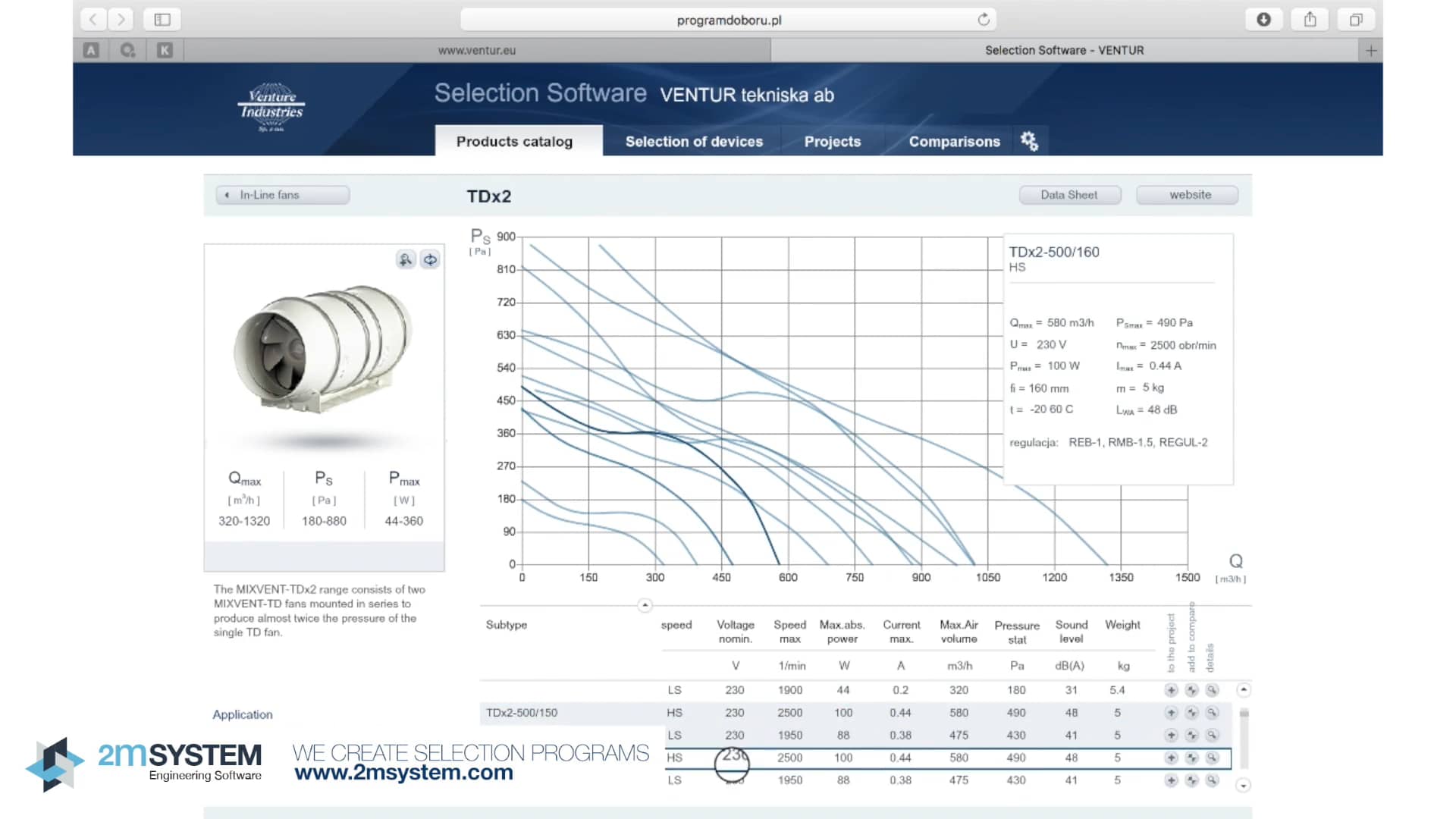This screenshot has height=819, width=1456.
Task: Add the highlighted HS row to compare
Action: [1191, 757]
